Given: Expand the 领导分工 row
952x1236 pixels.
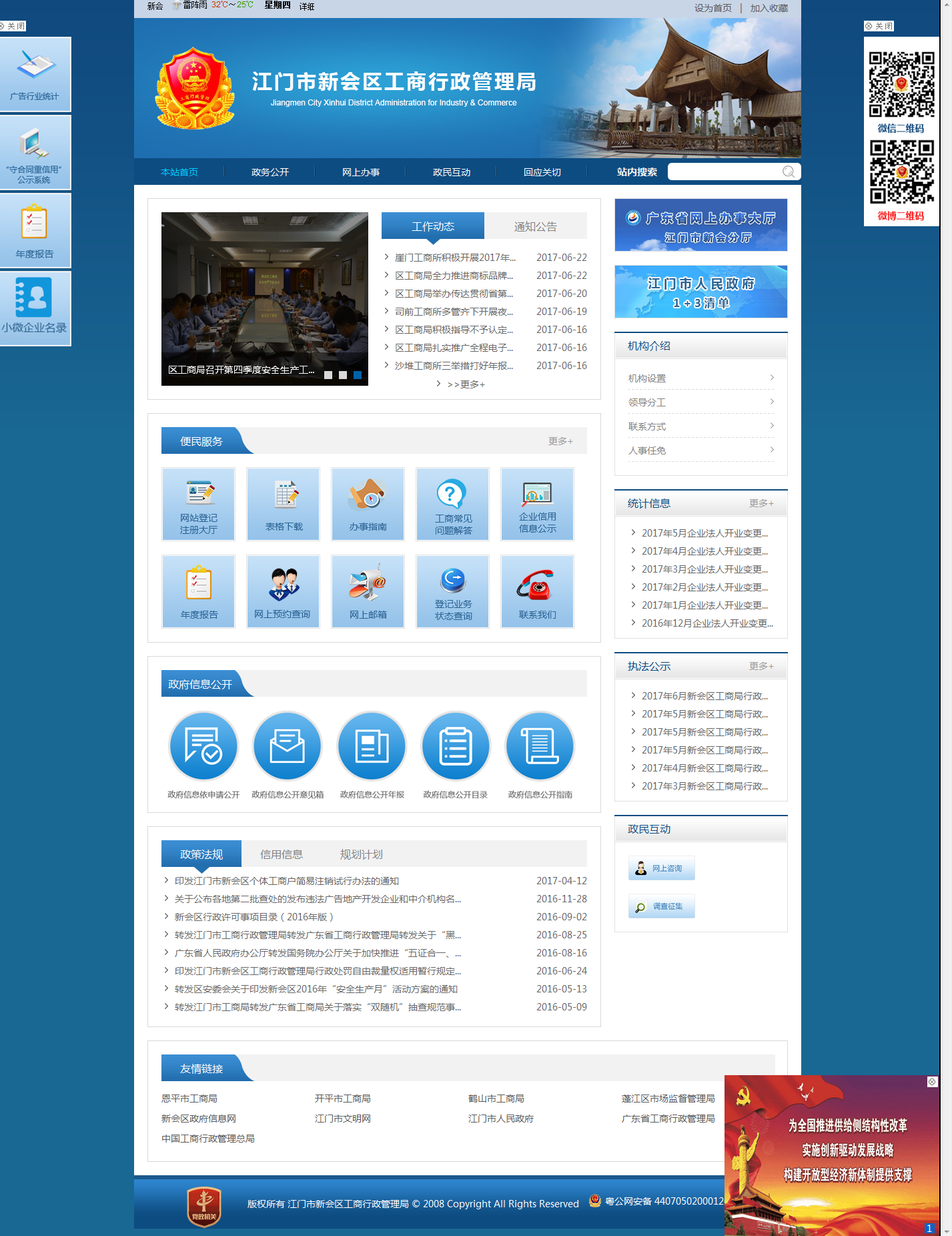Looking at the screenshot, I should (x=700, y=402).
